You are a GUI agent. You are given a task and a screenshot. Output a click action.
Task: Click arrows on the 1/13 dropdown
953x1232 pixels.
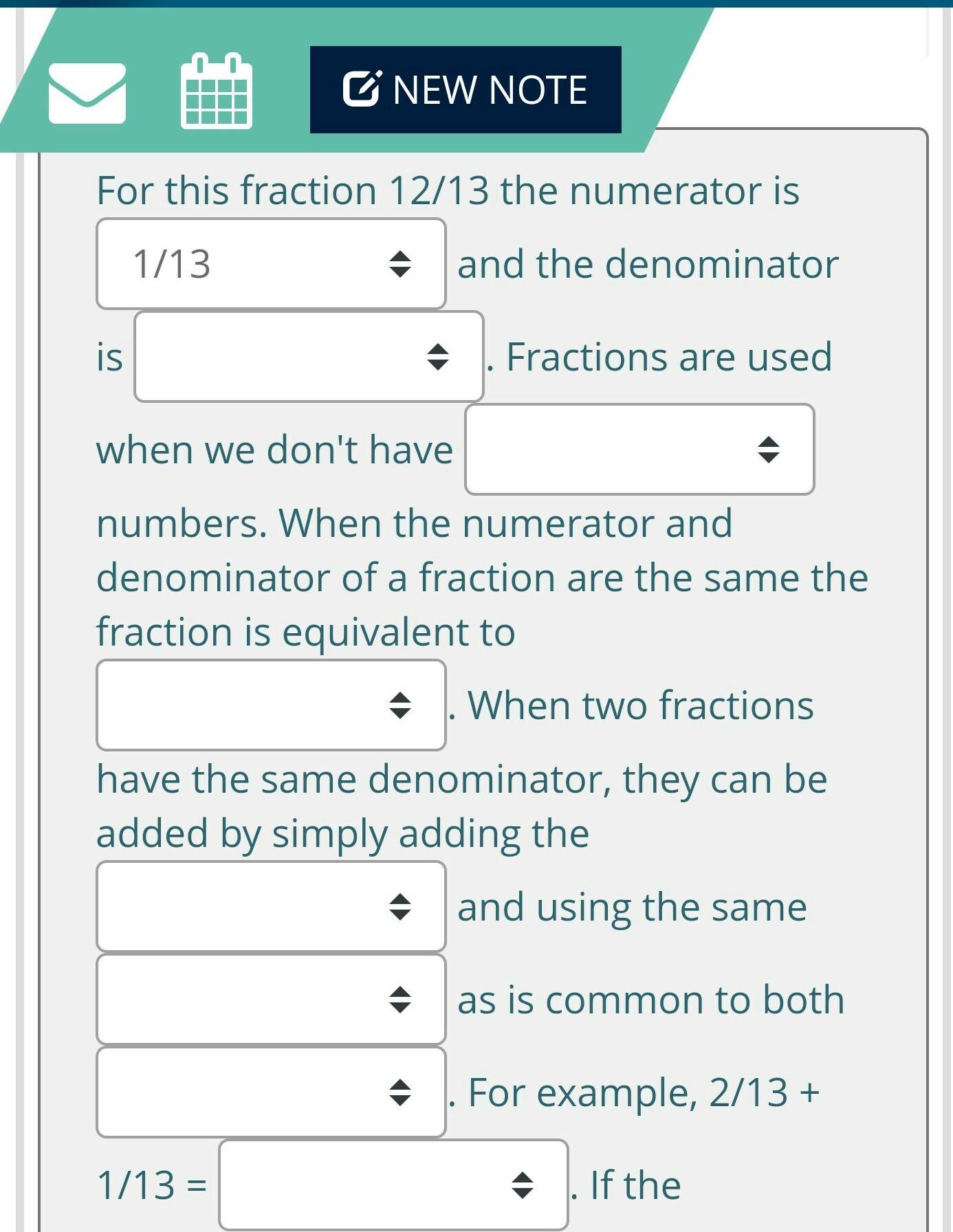click(x=399, y=264)
